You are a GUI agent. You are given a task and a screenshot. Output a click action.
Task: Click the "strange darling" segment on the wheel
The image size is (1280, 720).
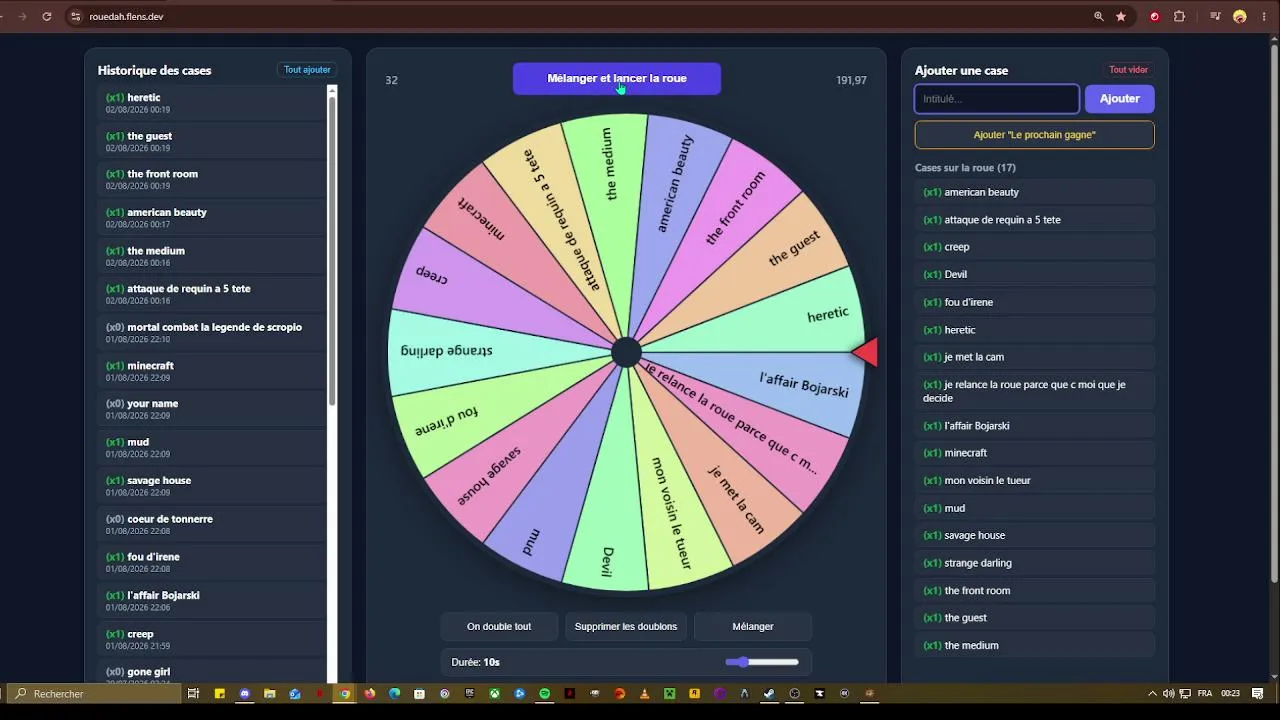pos(447,351)
